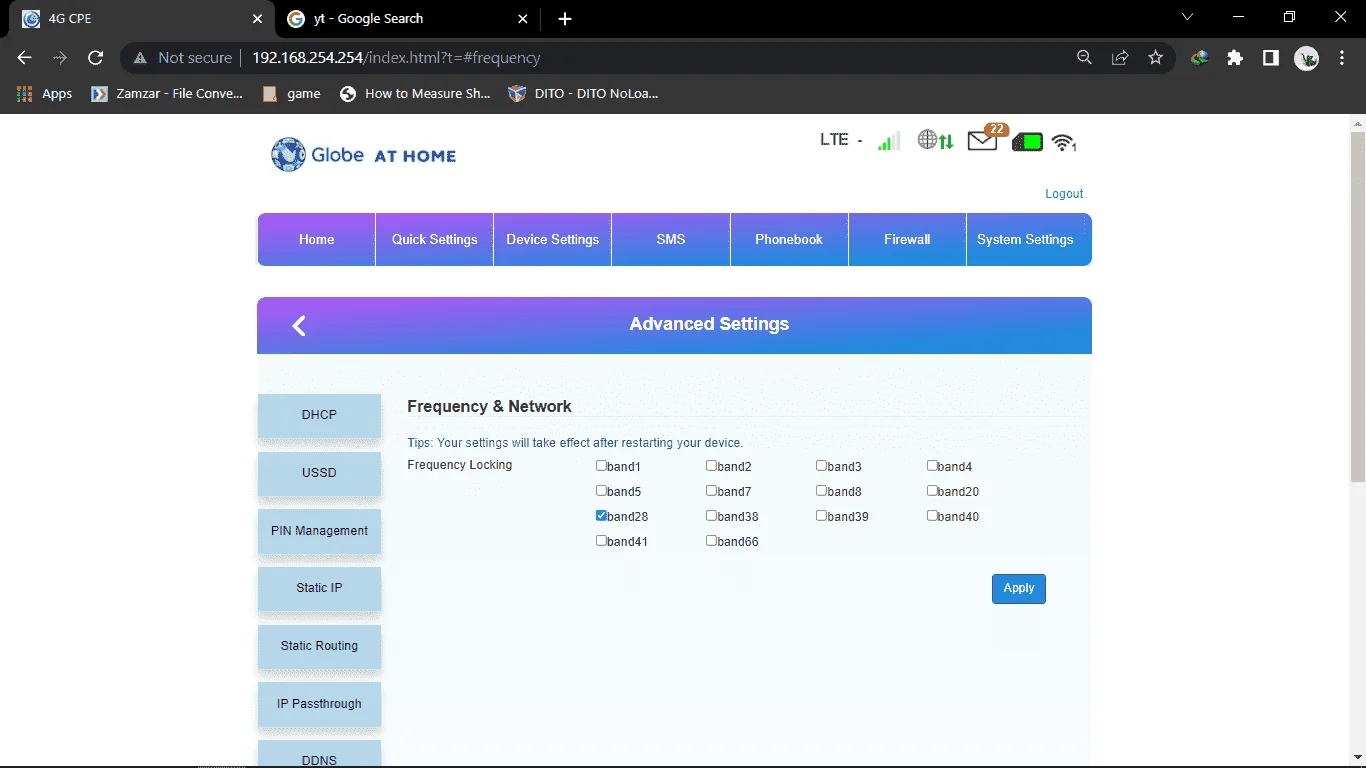Viewport: 1366px width, 768px height.
Task: Open the USSD sidebar section
Action: point(319,473)
